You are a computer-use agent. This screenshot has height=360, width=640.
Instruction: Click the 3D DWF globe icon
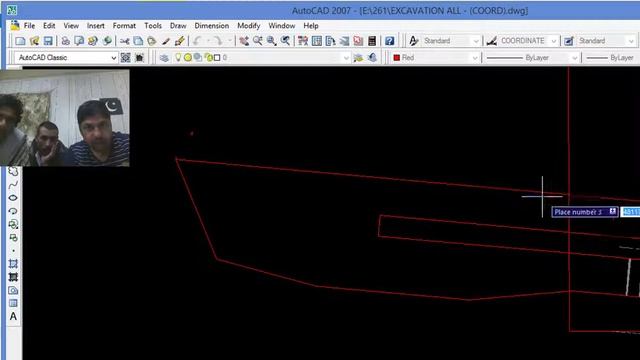click(x=107, y=41)
